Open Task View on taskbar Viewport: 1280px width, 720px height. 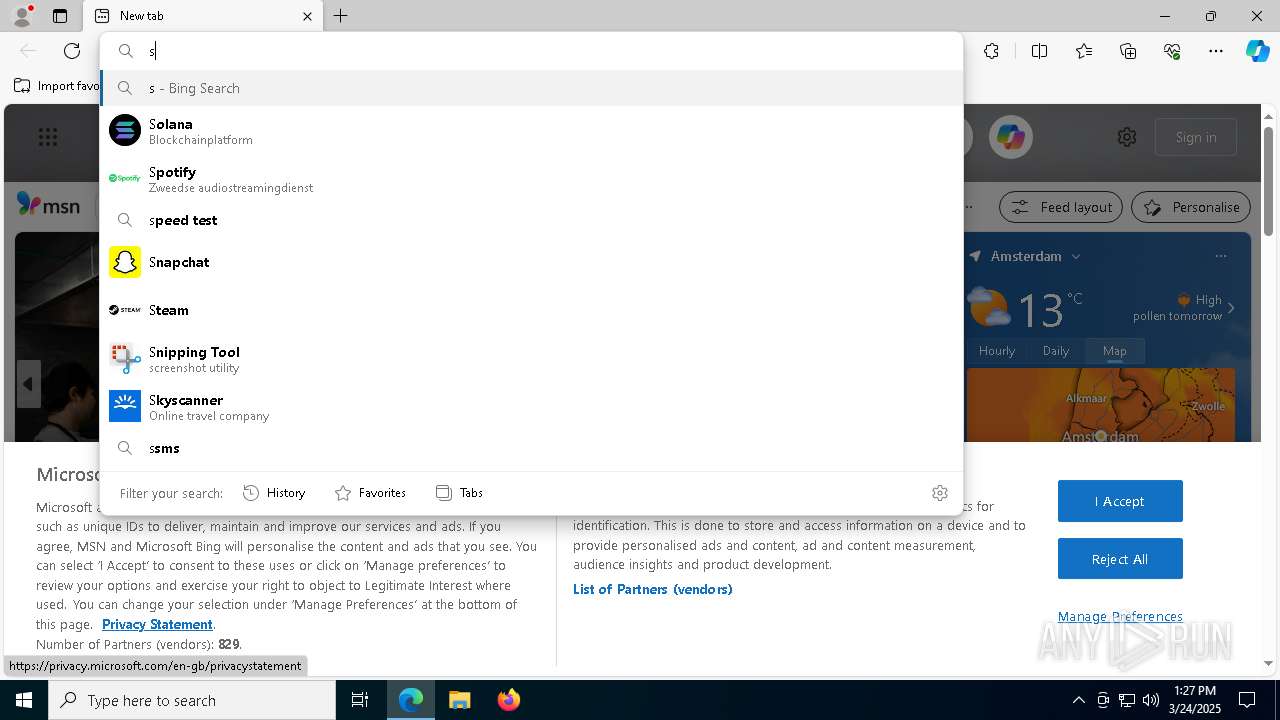pyautogui.click(x=360, y=700)
